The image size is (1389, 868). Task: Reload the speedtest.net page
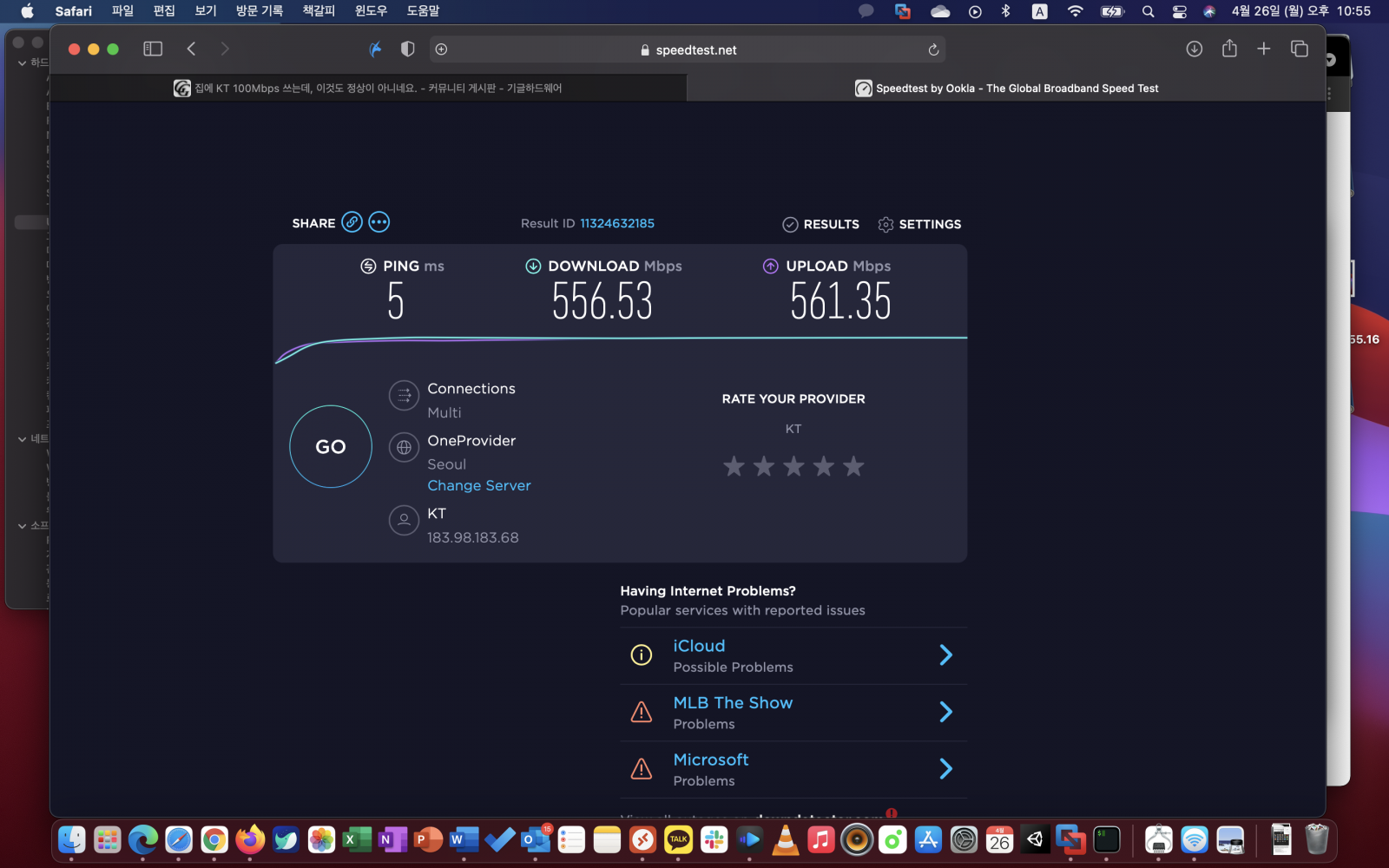point(933,50)
